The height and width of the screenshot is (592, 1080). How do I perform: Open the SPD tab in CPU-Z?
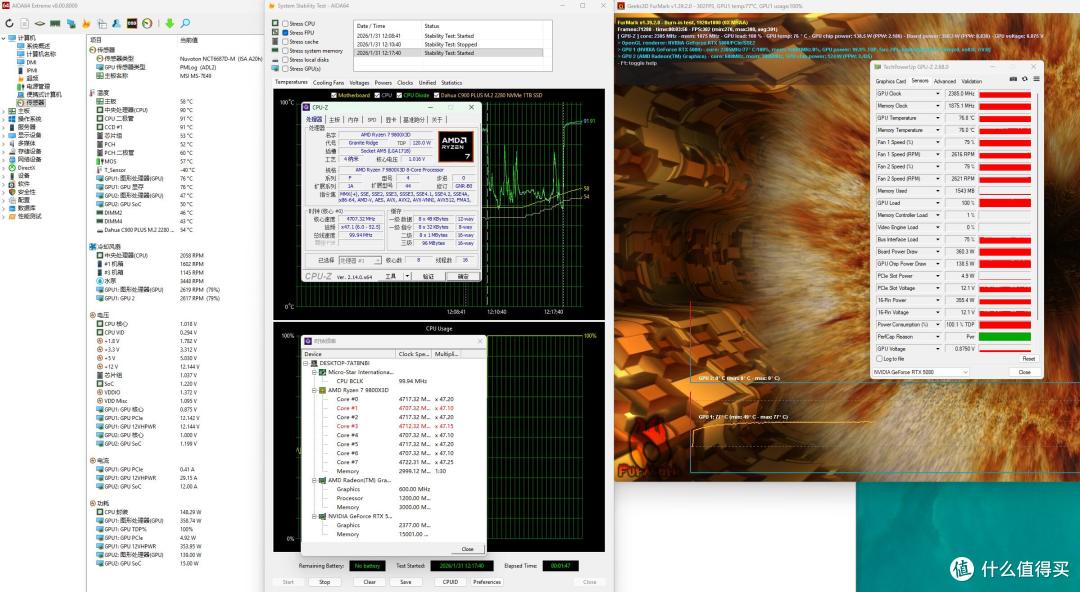click(372, 119)
